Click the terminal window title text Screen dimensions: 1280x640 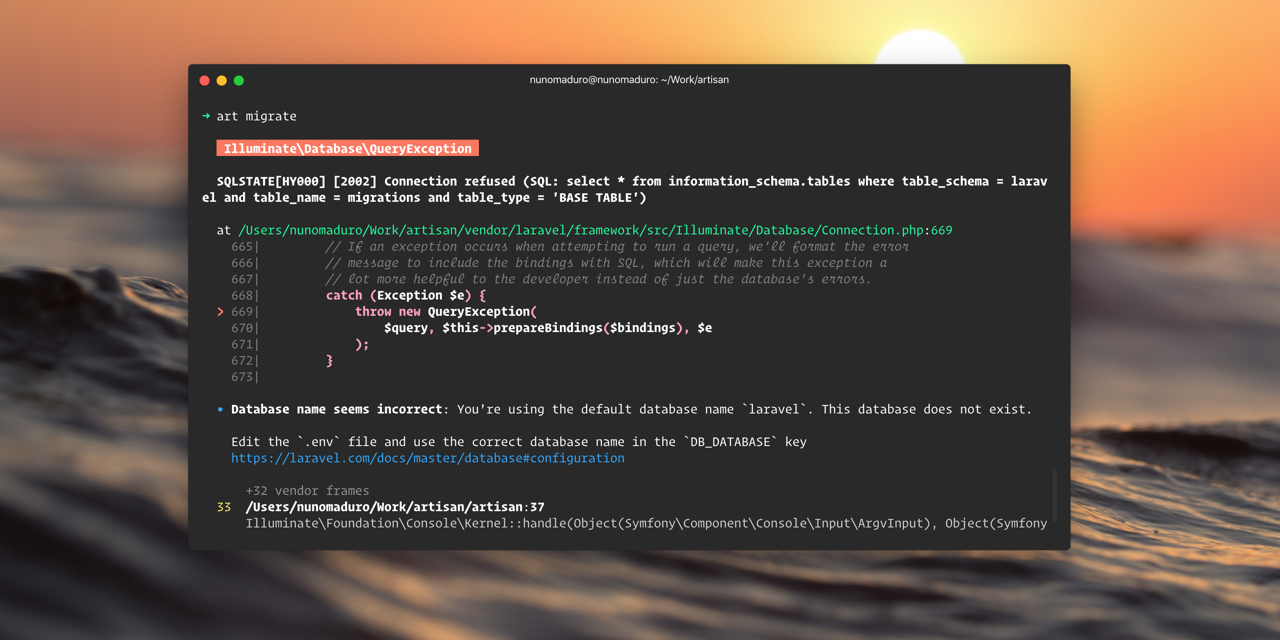[x=629, y=80]
